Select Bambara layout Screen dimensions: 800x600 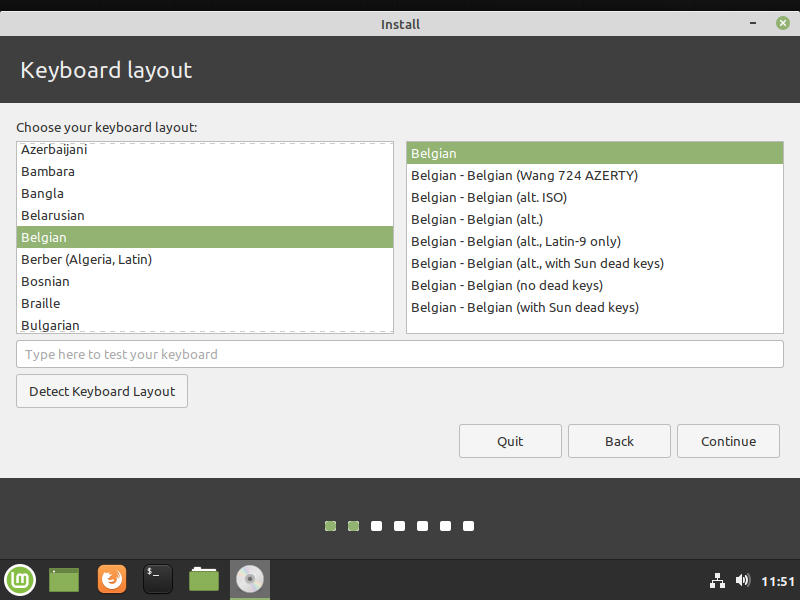[x=205, y=171]
